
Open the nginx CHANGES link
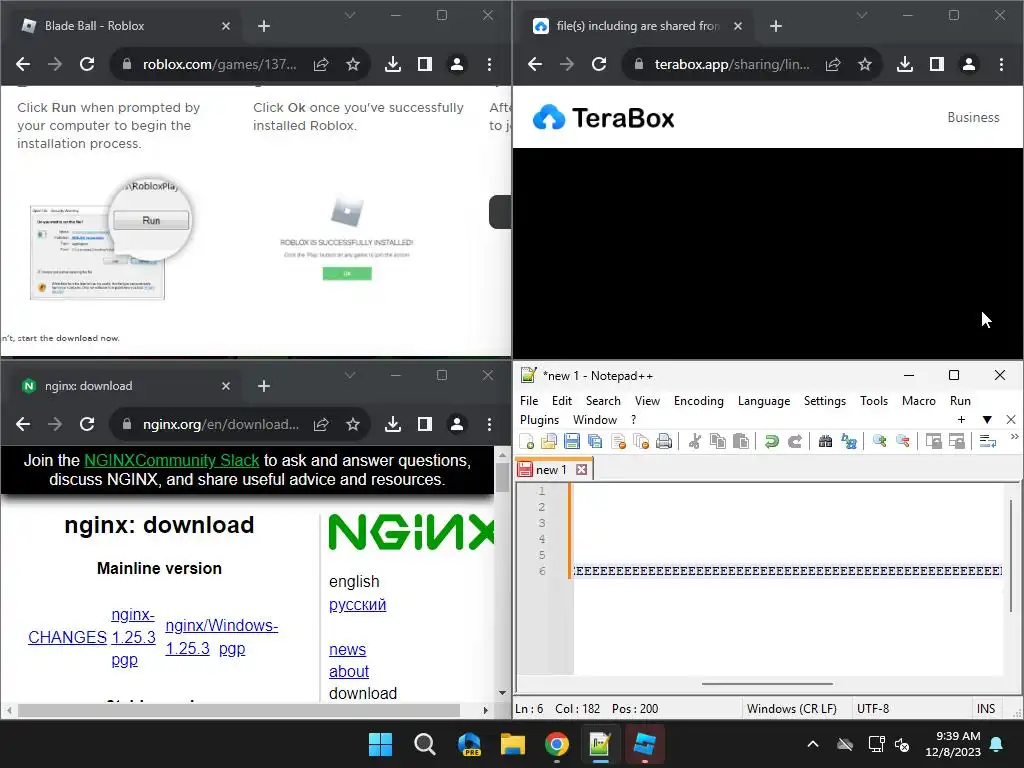67,637
